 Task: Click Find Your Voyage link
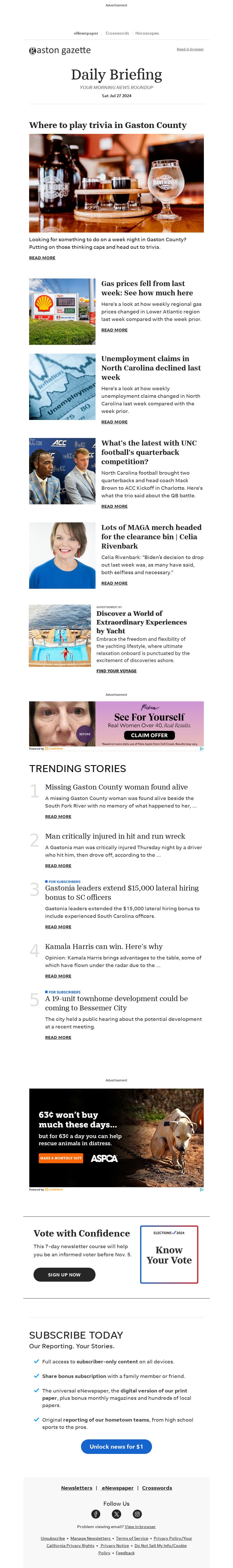[116, 671]
